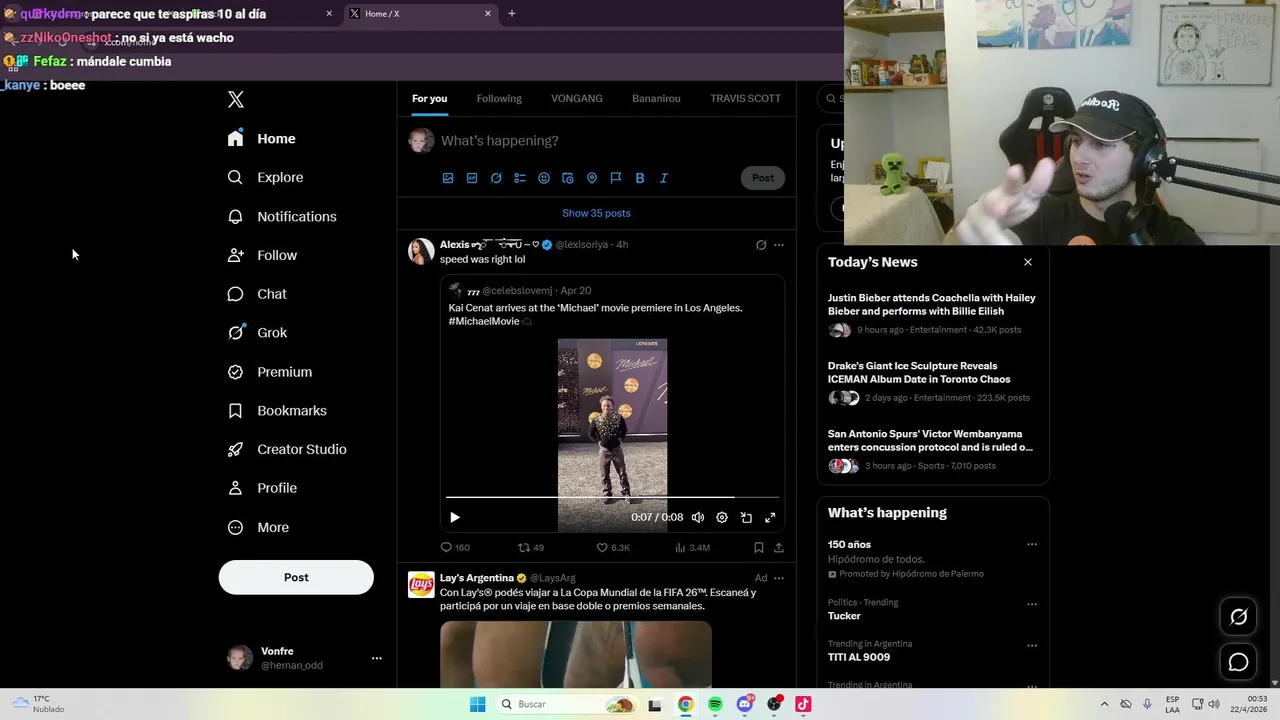Open Bookmarks in sidebar
The height and width of the screenshot is (720, 1280).
277,411
